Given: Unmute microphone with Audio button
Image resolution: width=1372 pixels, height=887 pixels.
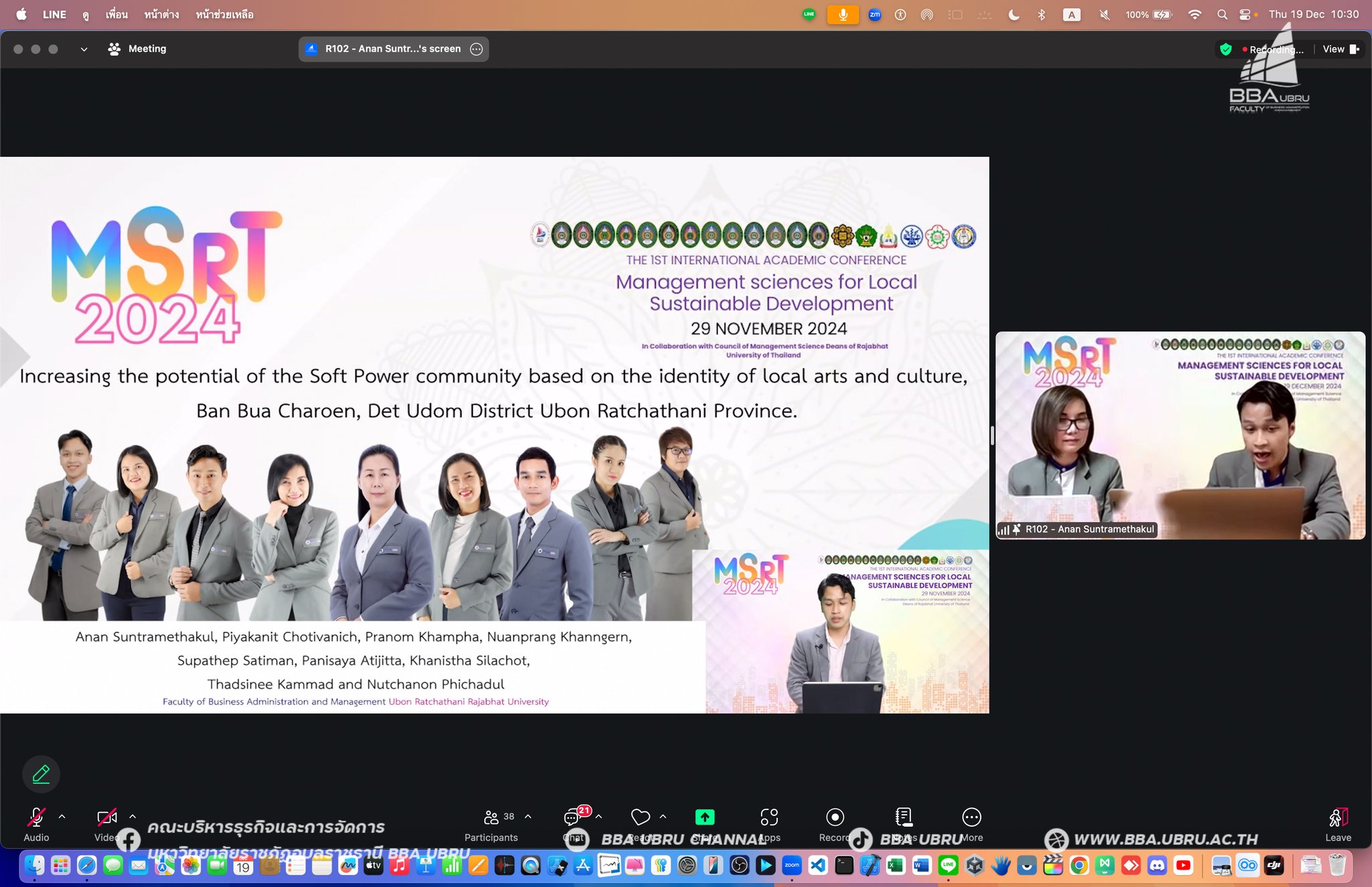Looking at the screenshot, I should [x=36, y=818].
